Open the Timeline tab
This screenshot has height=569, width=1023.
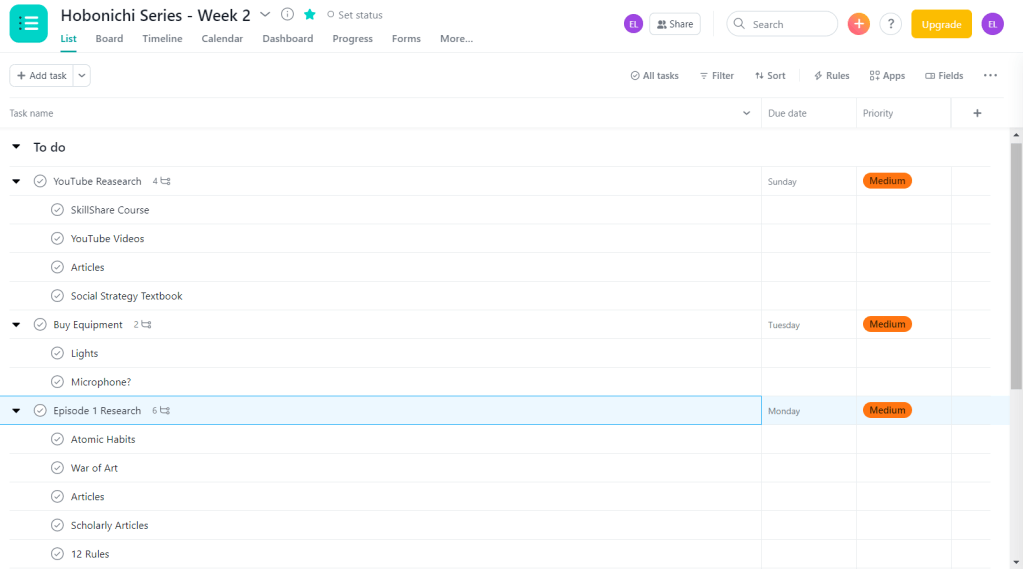pos(162,39)
